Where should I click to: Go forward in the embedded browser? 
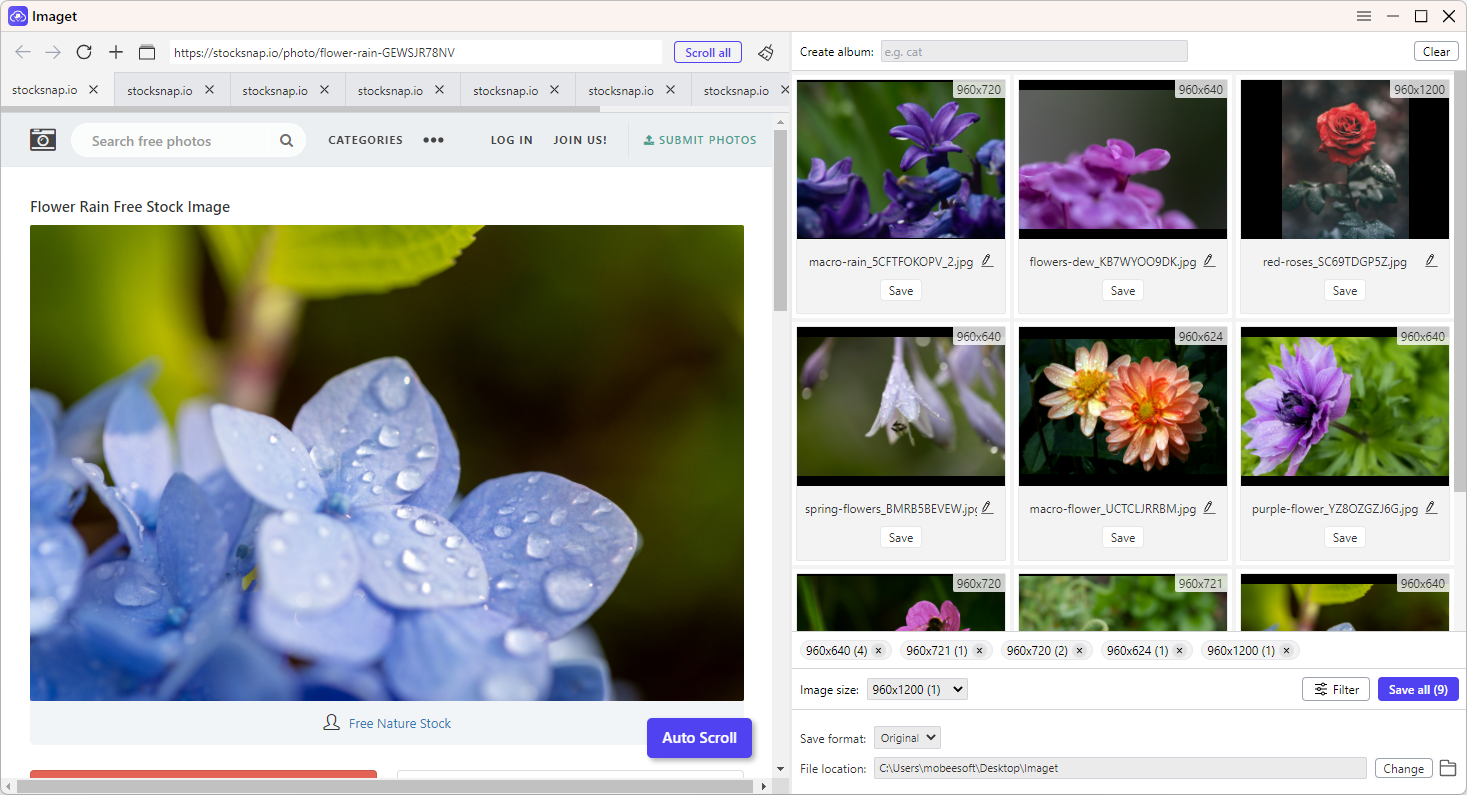click(x=53, y=52)
